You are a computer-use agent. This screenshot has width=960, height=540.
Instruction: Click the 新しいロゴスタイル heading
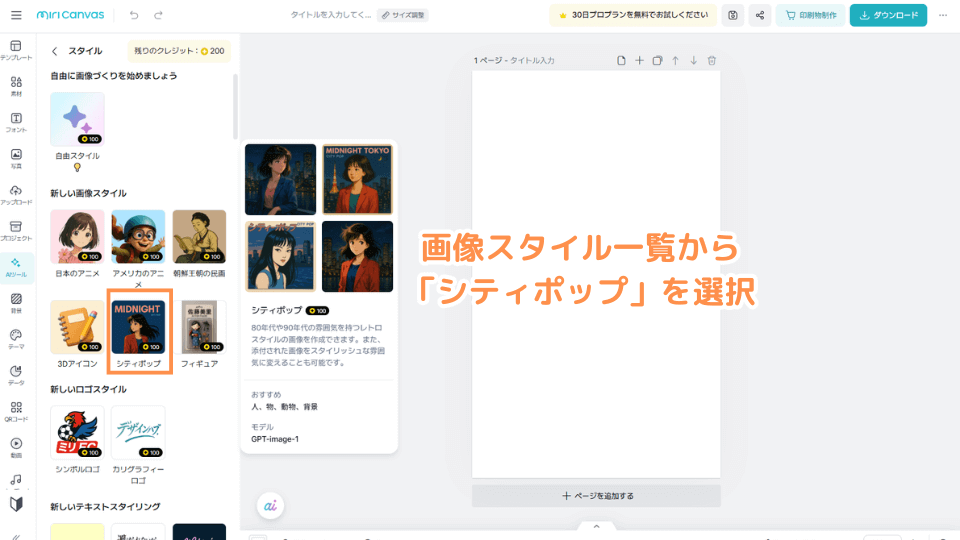(x=88, y=389)
